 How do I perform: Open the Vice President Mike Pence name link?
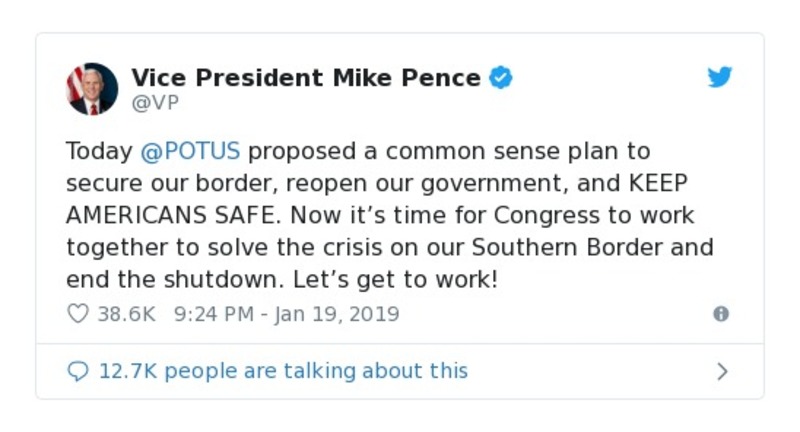305,78
